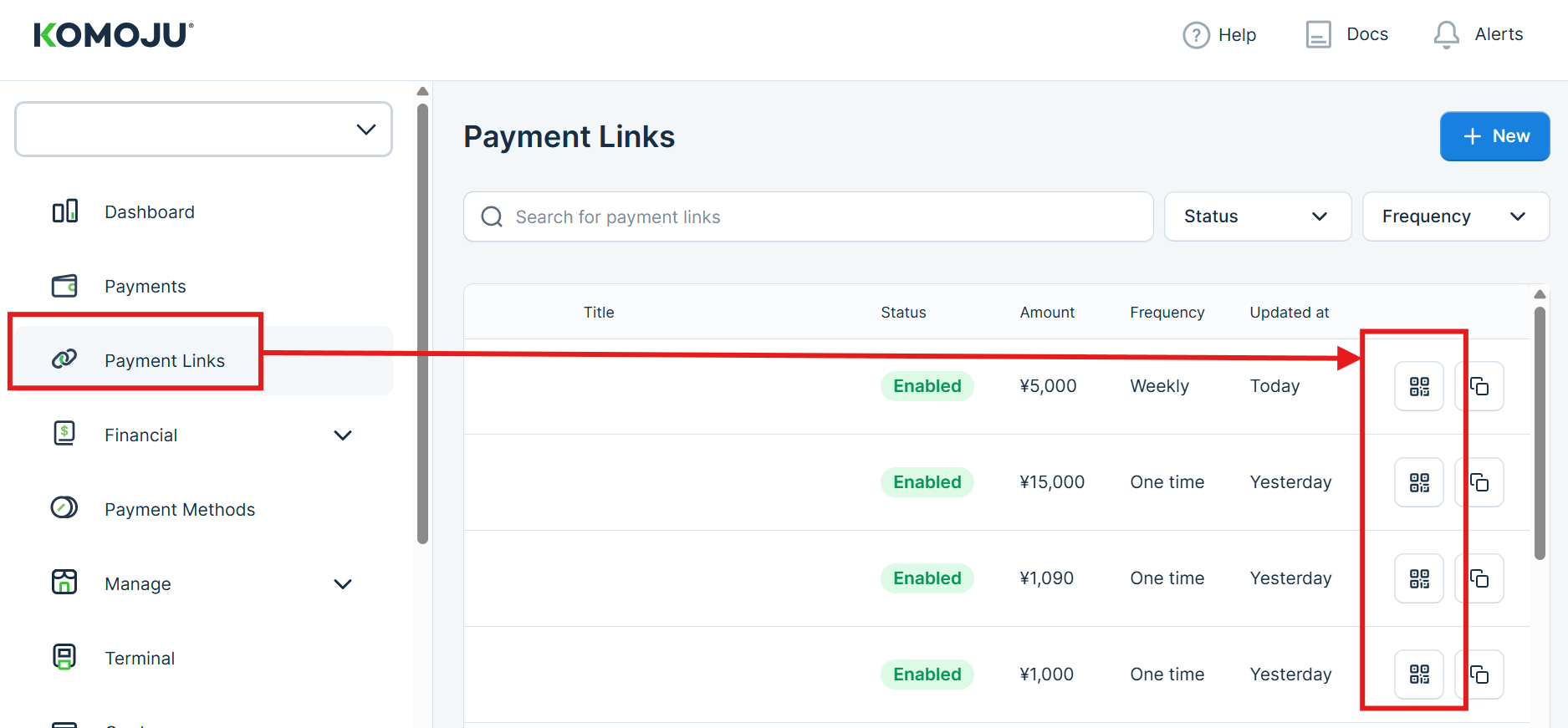
Task: Open the merchant account selector dropdown
Action: (x=203, y=130)
